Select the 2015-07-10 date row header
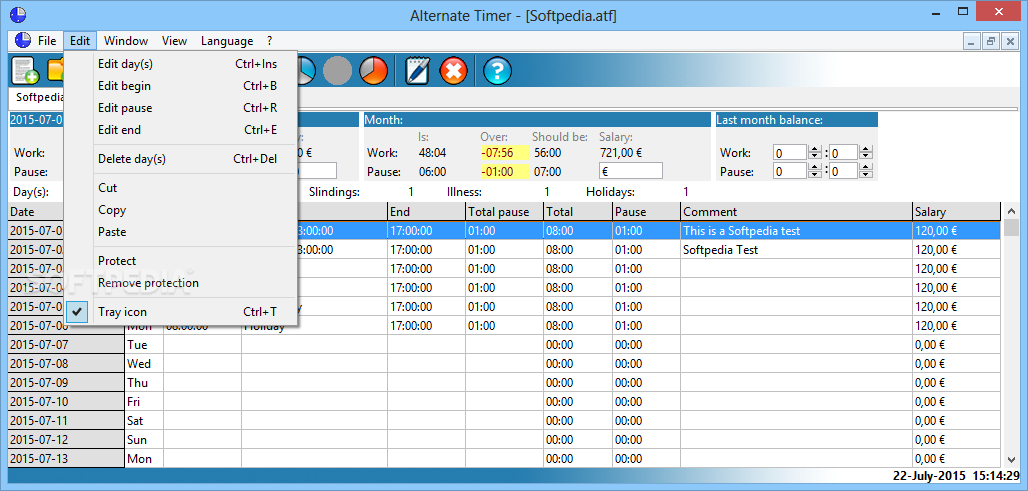 pyautogui.click(x=66, y=402)
